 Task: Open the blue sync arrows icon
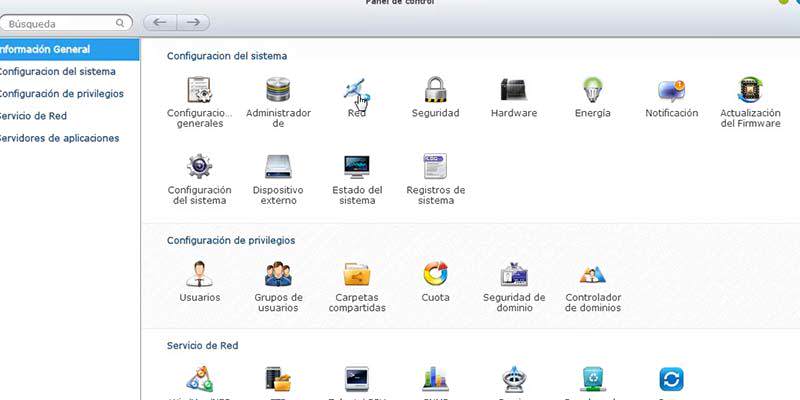click(x=671, y=380)
